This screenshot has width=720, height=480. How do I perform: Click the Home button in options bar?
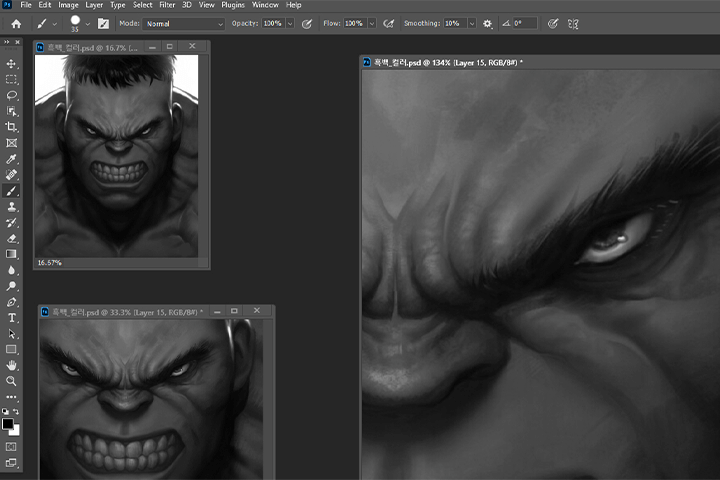point(16,24)
